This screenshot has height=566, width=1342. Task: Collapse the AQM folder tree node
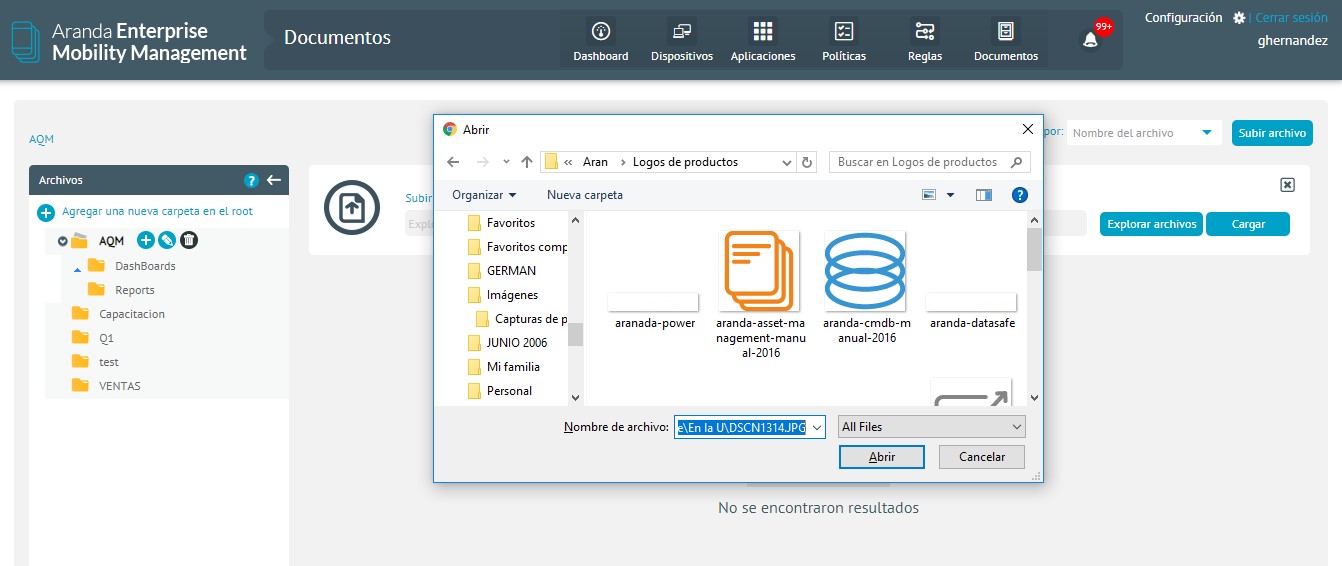(62, 241)
